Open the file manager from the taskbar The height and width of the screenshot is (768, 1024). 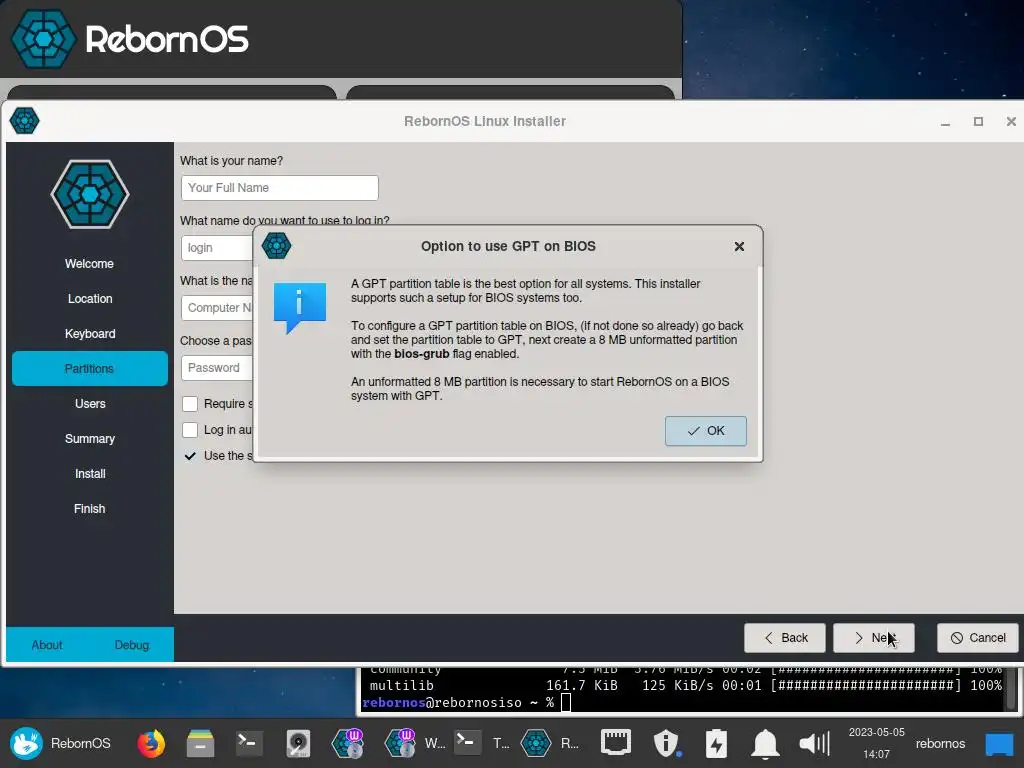point(200,743)
